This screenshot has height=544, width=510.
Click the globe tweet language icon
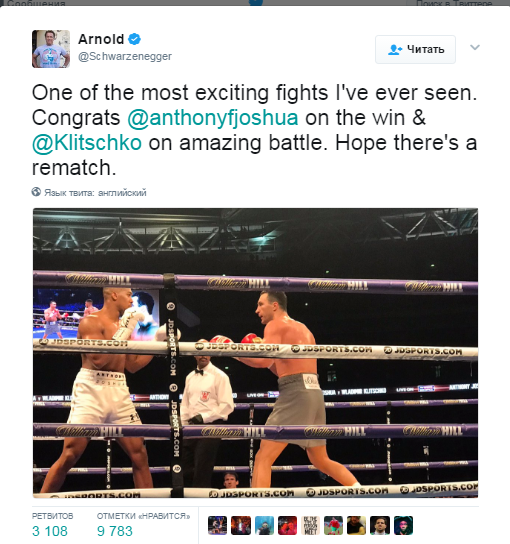tap(36, 192)
